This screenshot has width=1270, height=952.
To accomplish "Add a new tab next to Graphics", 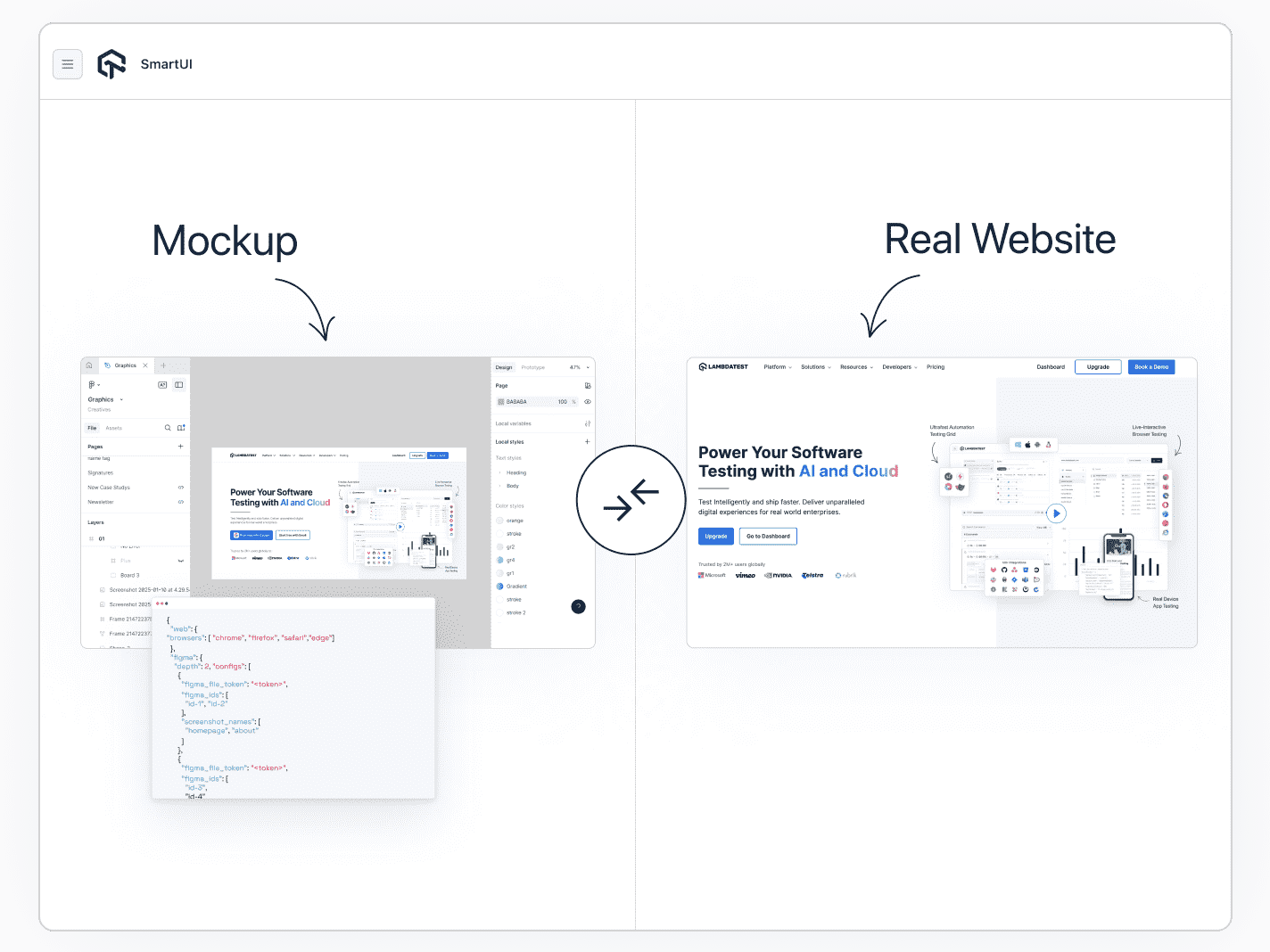I will pos(163,365).
